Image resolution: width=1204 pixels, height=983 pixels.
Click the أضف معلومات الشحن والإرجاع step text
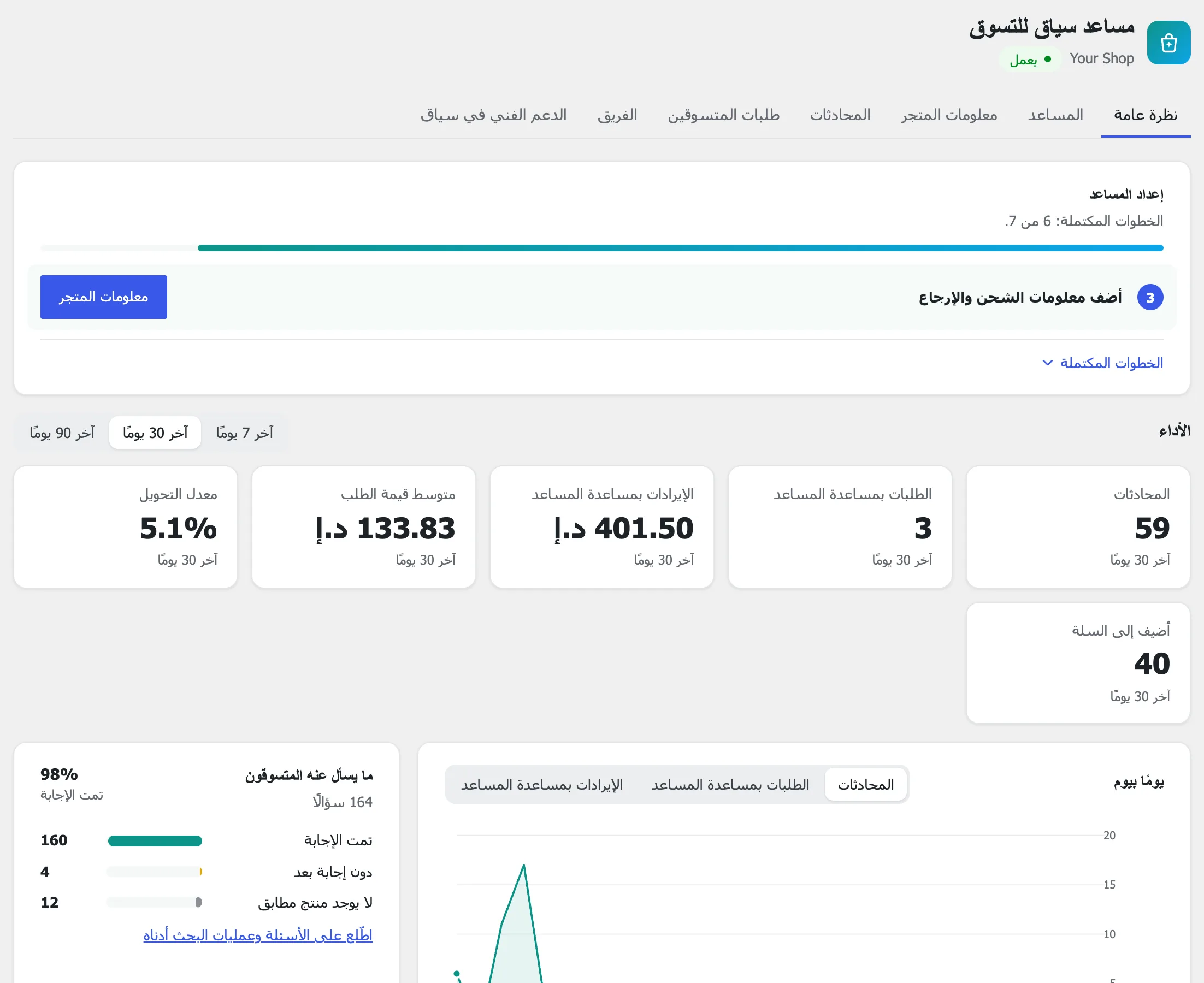[1020, 297]
